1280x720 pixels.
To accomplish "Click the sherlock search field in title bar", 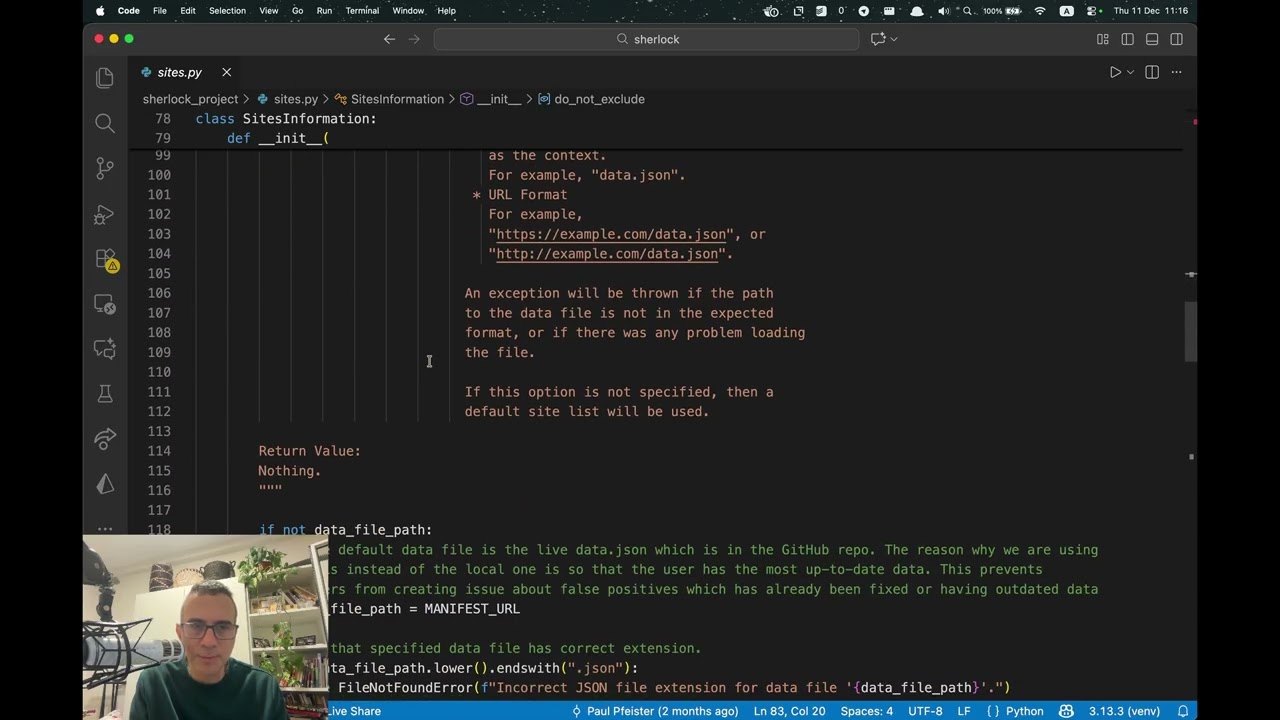I will tap(647, 39).
